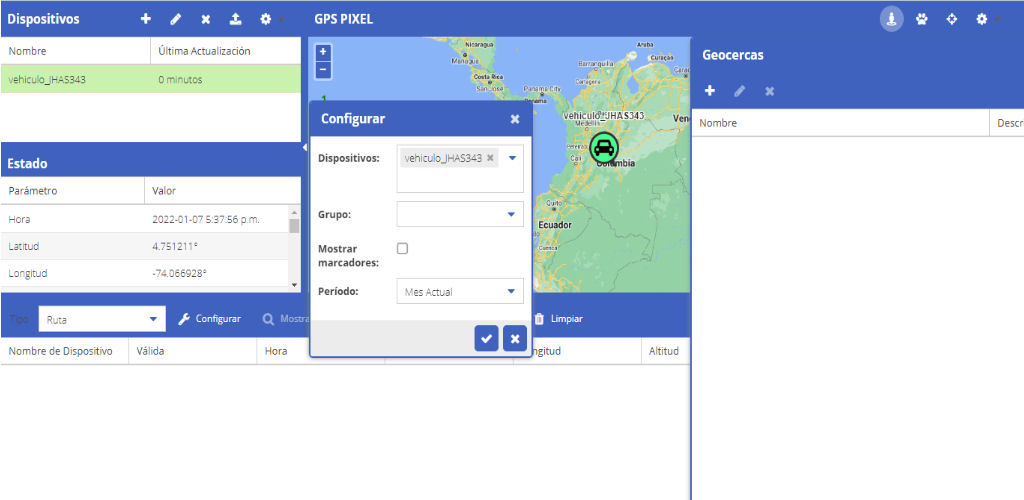Expand the Grupo dropdown
The image size is (1024, 500).
coord(512,214)
